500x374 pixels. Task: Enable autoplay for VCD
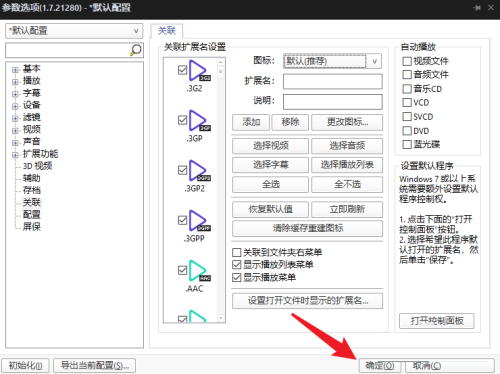point(407,102)
